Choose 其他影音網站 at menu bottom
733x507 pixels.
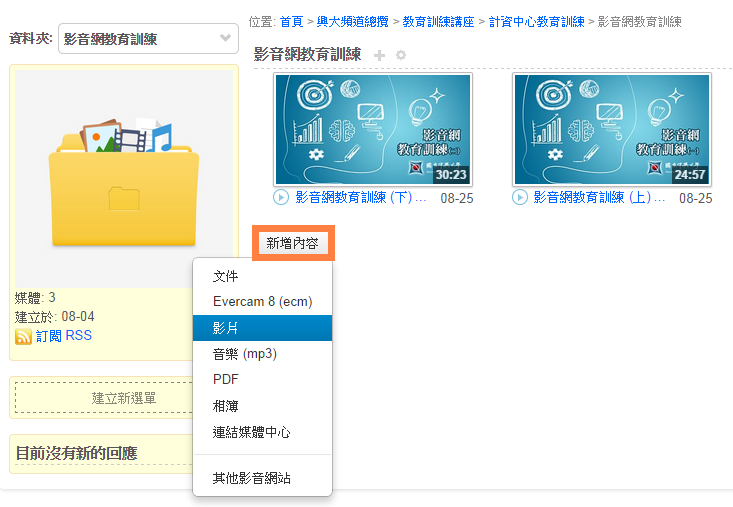tap(251, 478)
